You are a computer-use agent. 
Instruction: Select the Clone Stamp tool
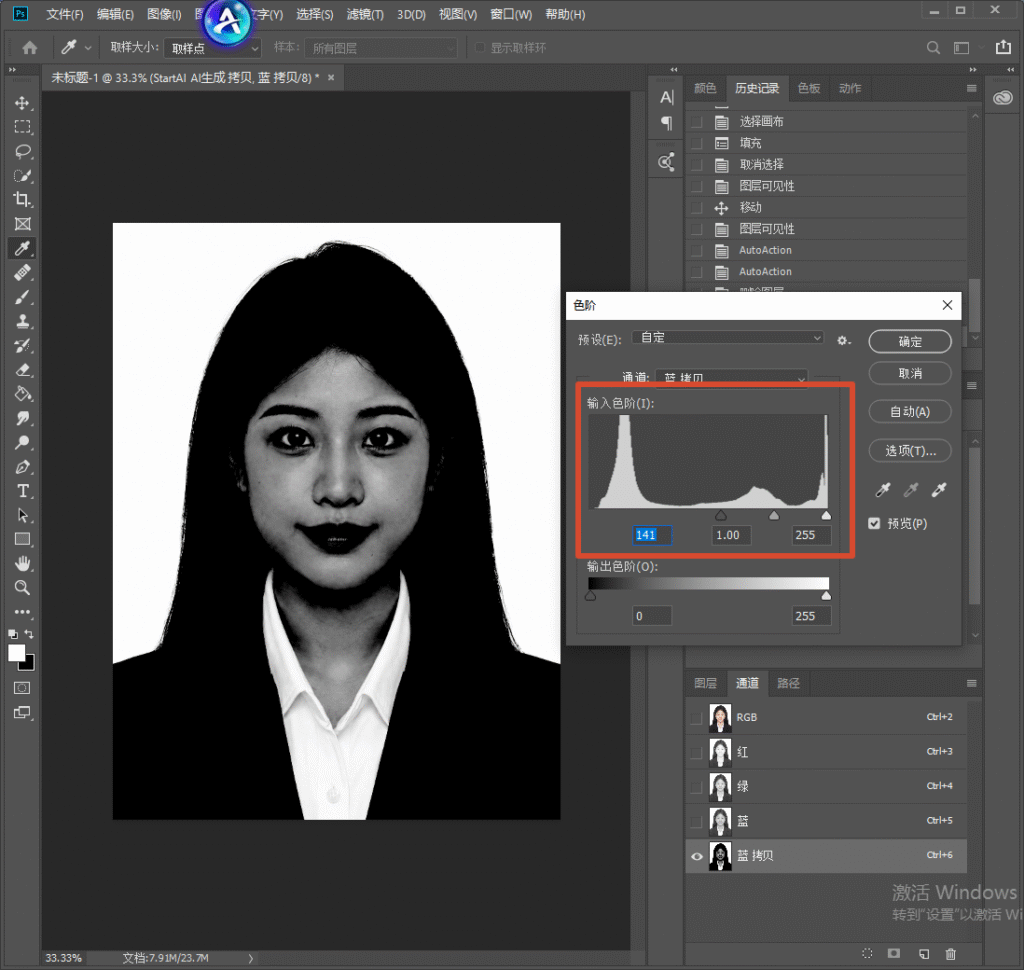22,321
